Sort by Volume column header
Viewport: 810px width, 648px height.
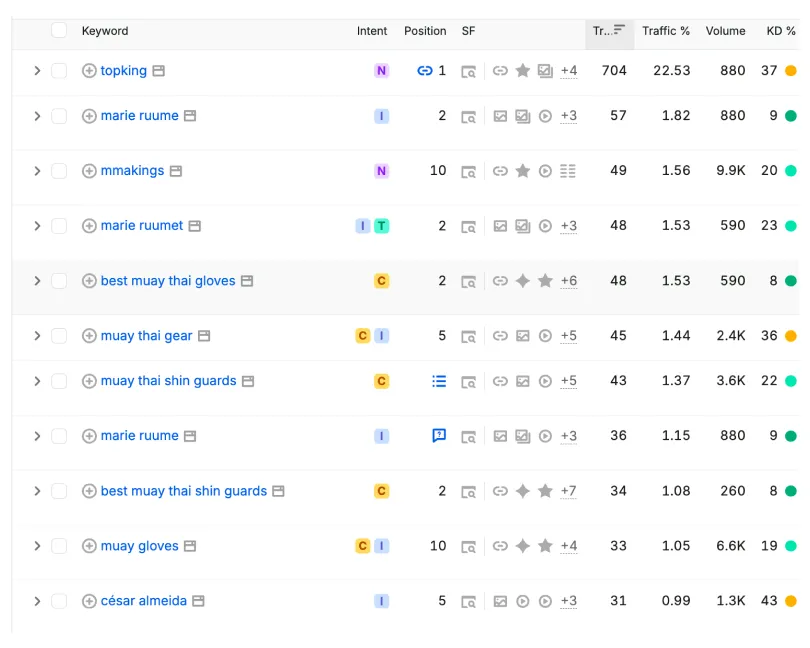(x=725, y=31)
